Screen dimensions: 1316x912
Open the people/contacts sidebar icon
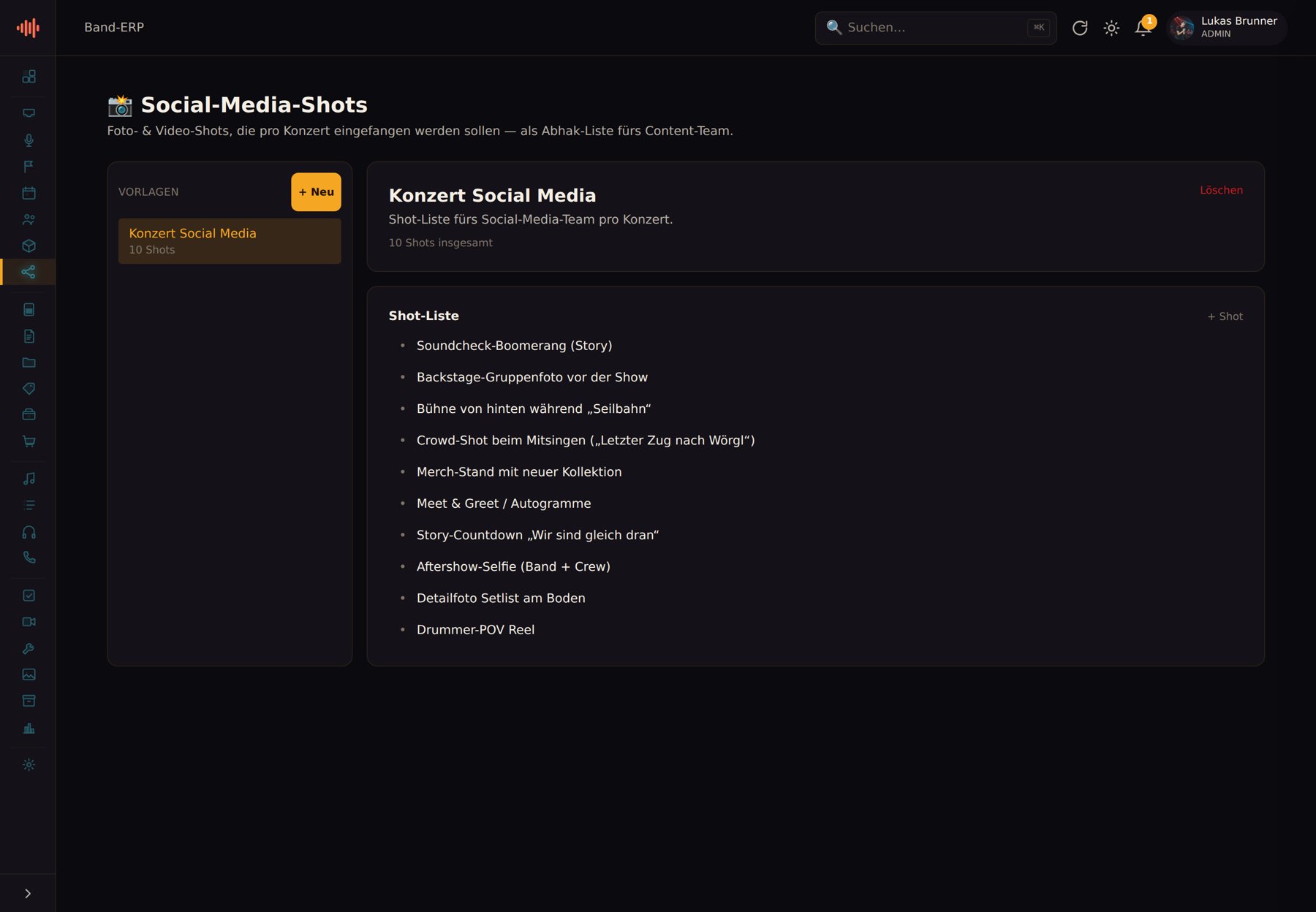point(29,219)
